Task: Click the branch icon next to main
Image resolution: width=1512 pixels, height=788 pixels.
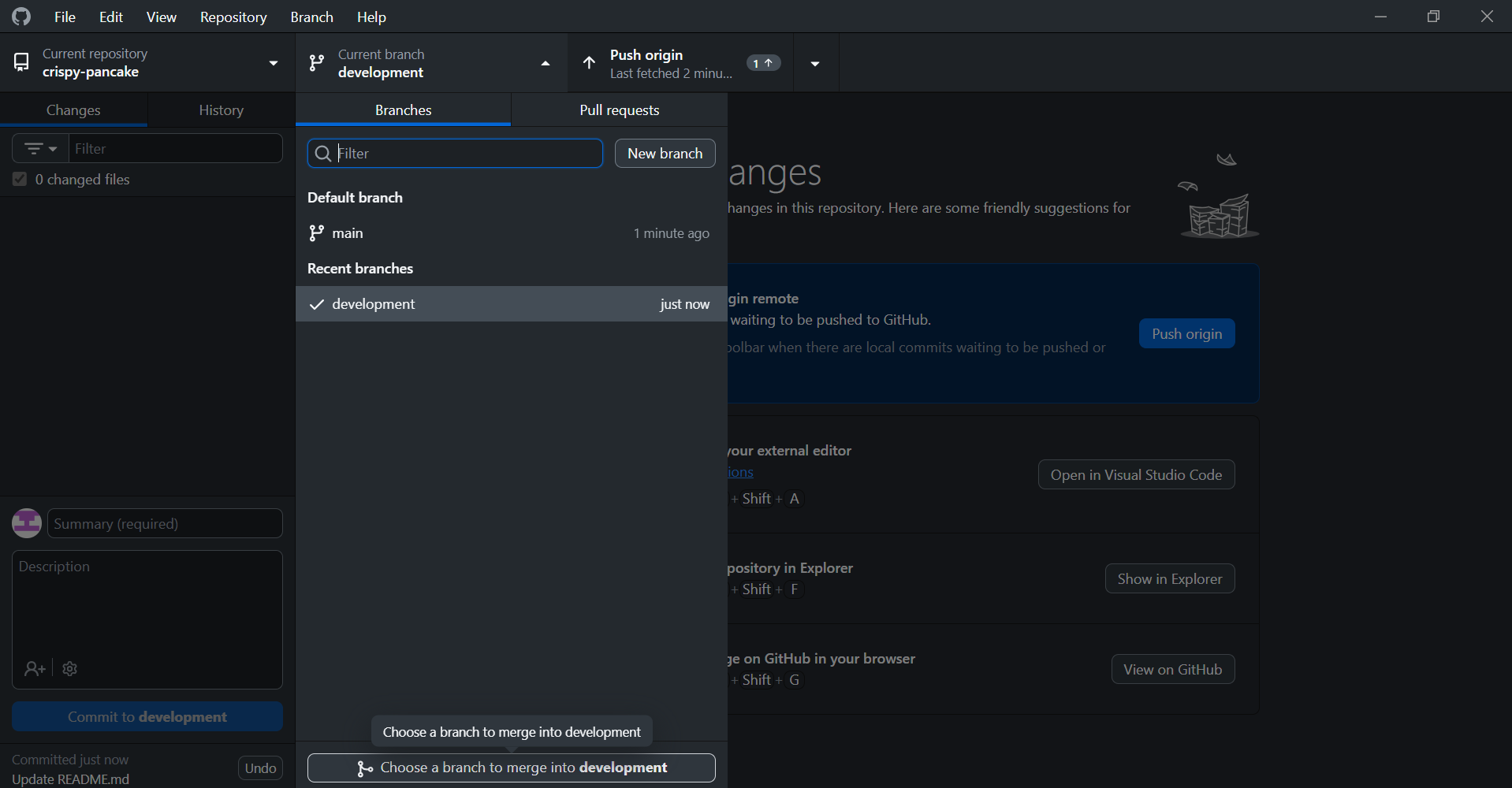Action: click(x=316, y=233)
